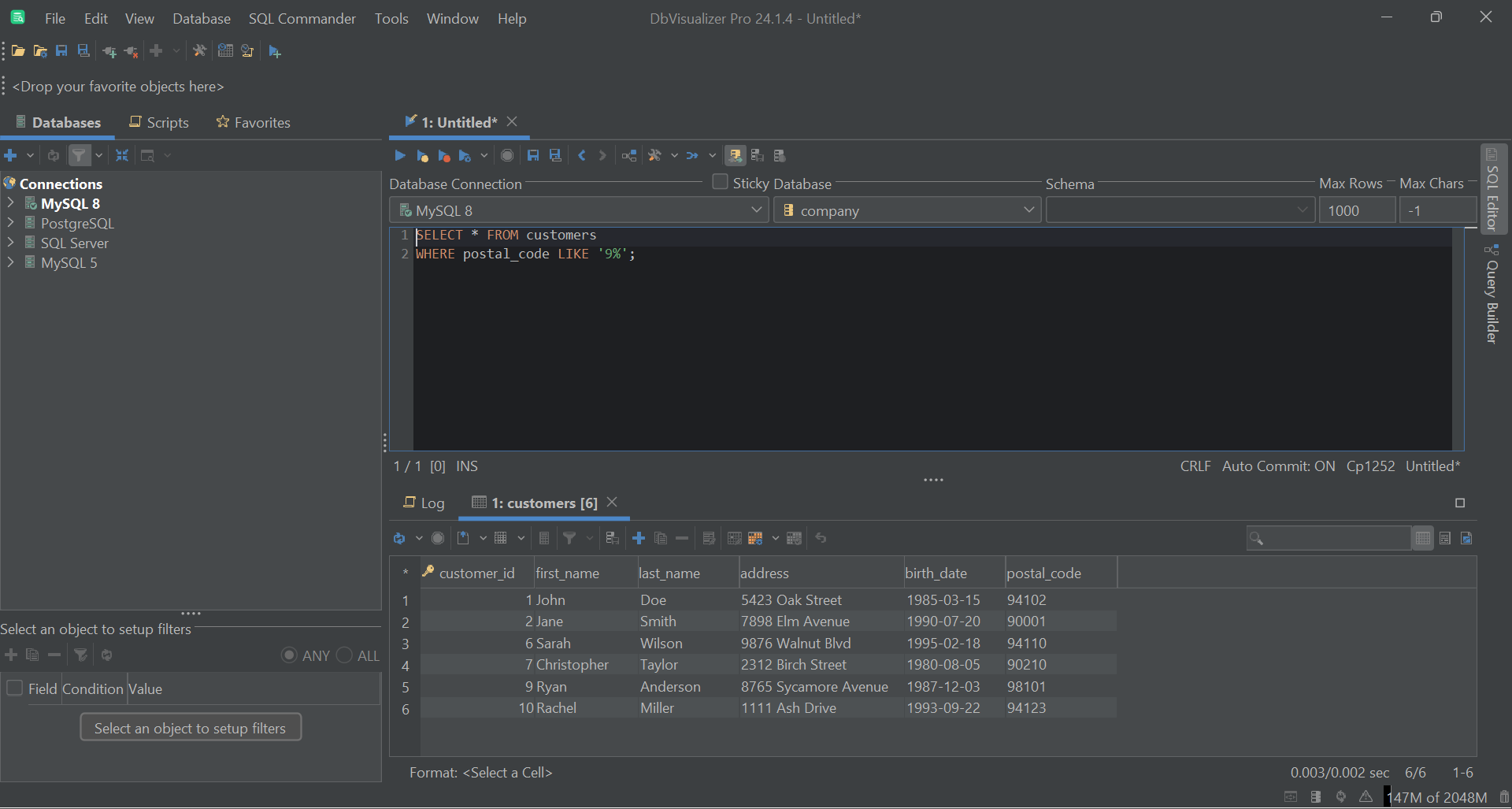Delete selected row using the minus icon

(x=682, y=538)
